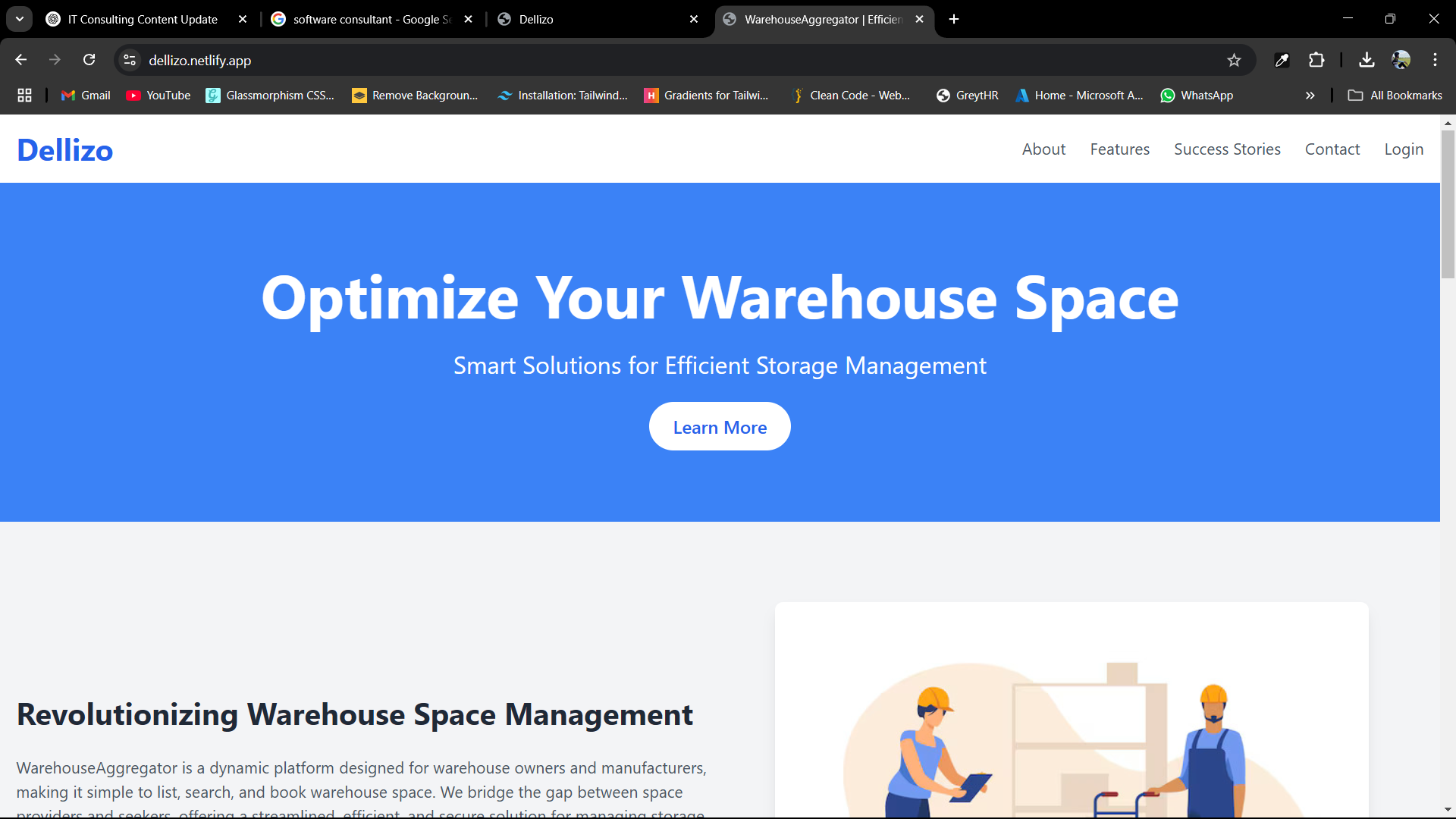Screen dimensions: 1456x819
Task: Open the tab search dropdown arrow
Action: [x=19, y=19]
